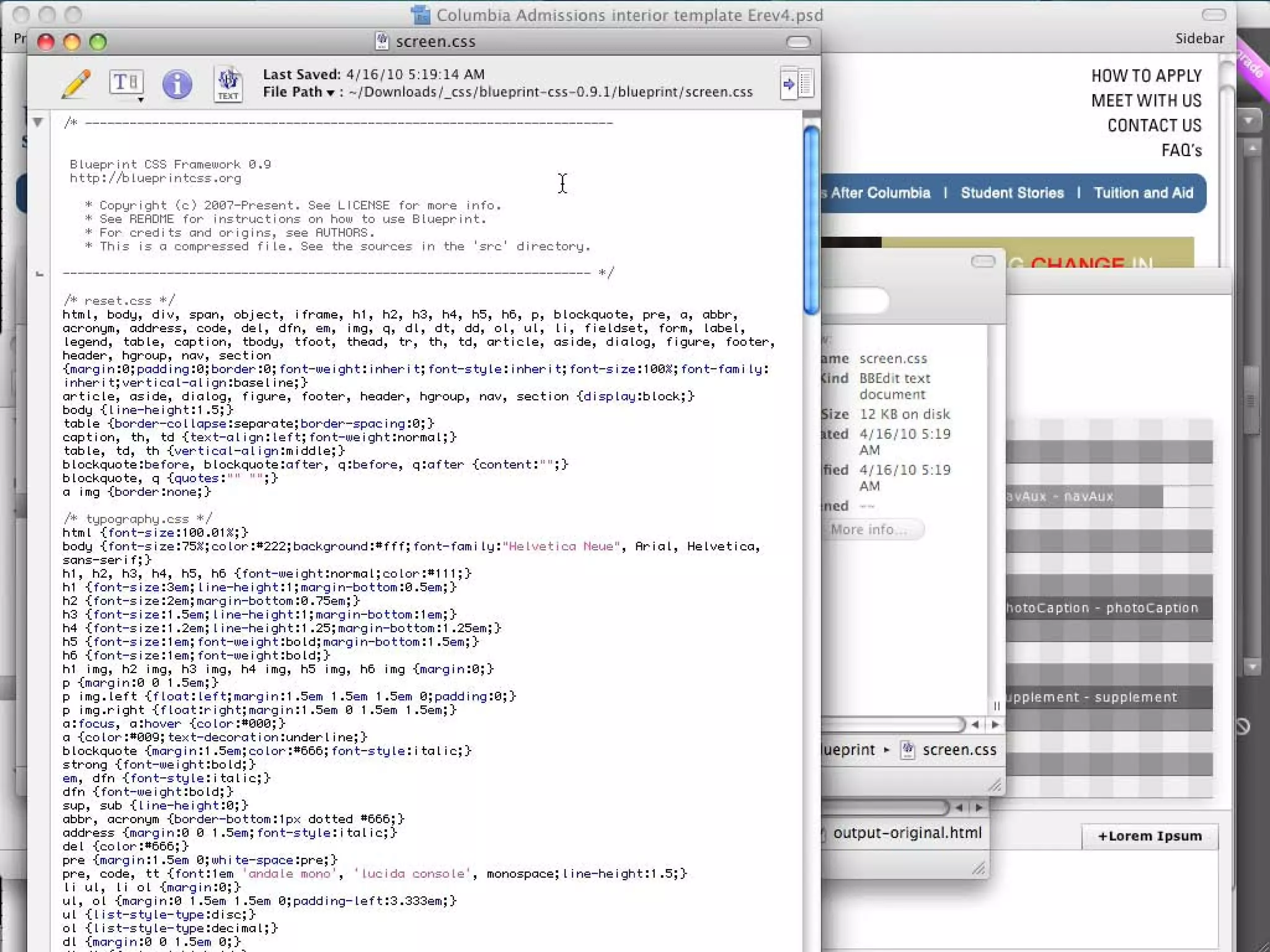Toggle the Finder window toolbar pill button

[983, 262]
